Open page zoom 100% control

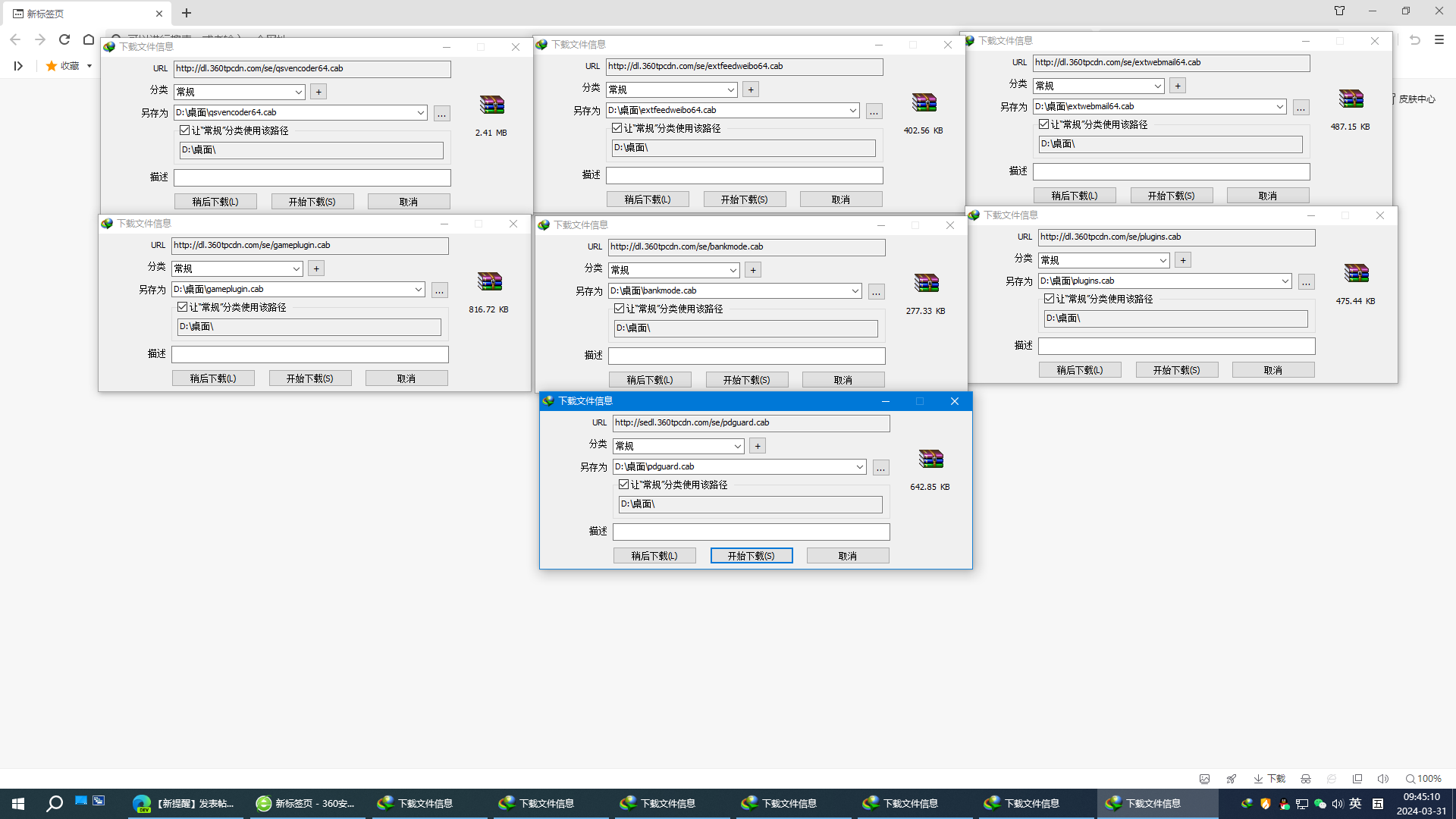click(1423, 779)
